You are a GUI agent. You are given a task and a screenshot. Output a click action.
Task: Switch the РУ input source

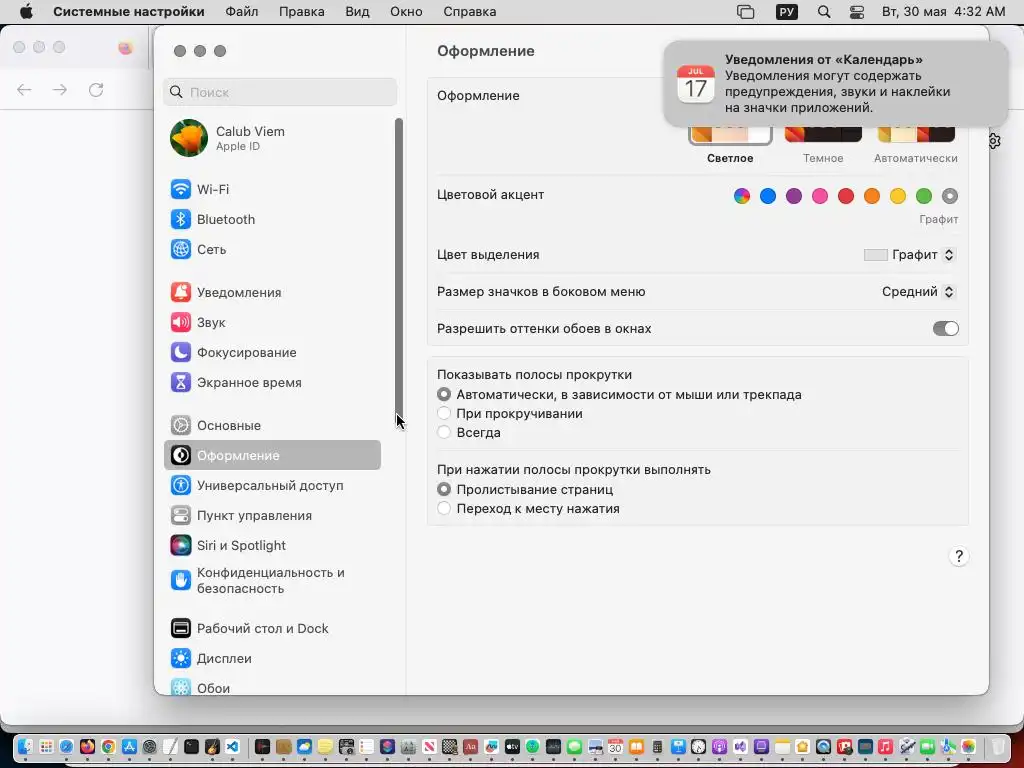pyautogui.click(x=786, y=12)
